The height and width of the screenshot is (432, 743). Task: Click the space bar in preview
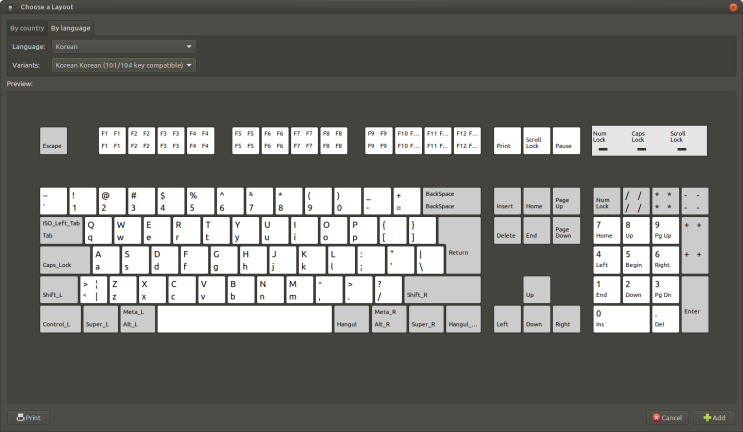coord(245,319)
